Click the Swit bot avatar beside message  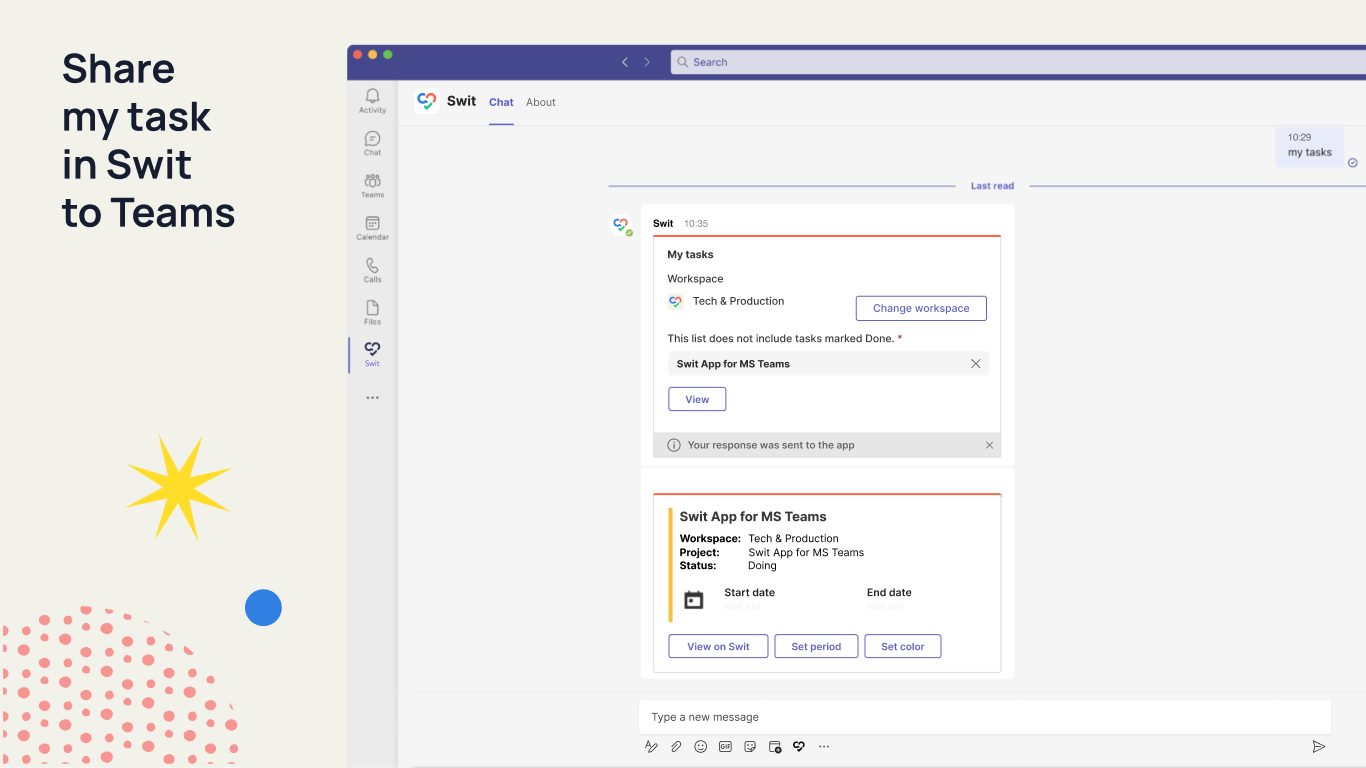coord(622,226)
